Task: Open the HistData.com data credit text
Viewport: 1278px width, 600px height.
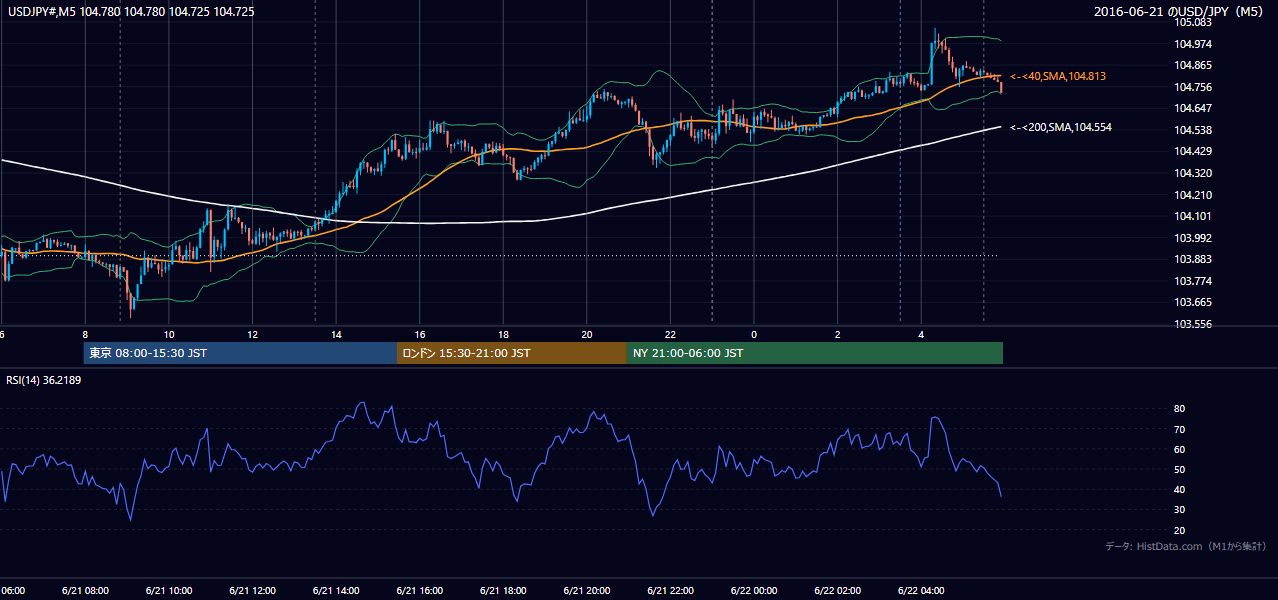Action: click(x=1186, y=546)
